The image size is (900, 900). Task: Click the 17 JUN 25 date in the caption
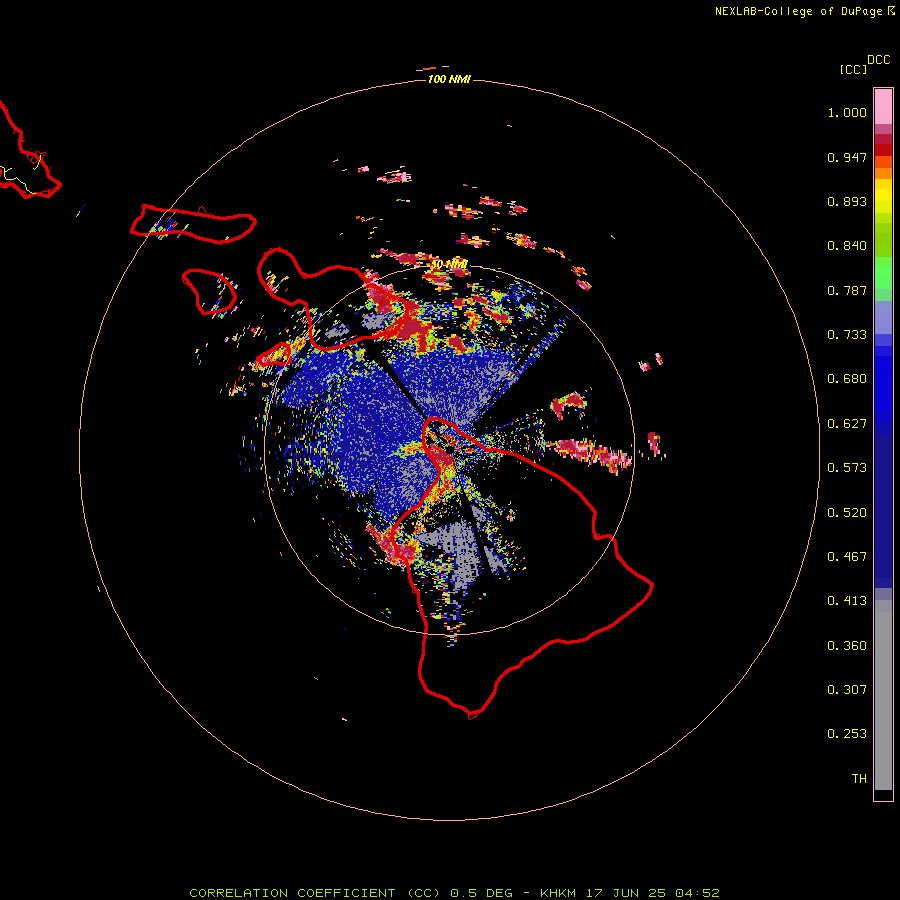(626, 893)
